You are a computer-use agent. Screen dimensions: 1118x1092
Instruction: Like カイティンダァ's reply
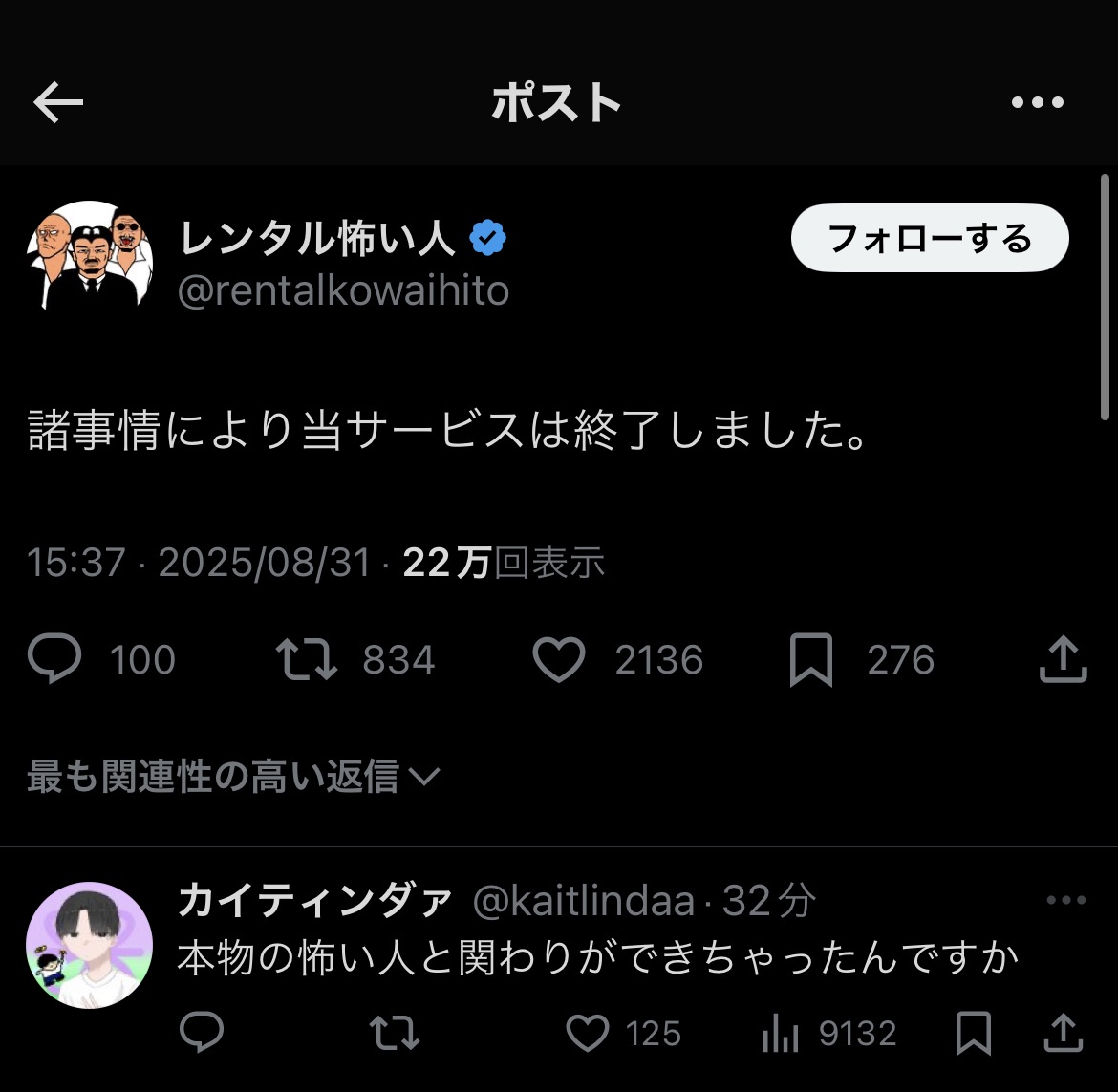[587, 1033]
